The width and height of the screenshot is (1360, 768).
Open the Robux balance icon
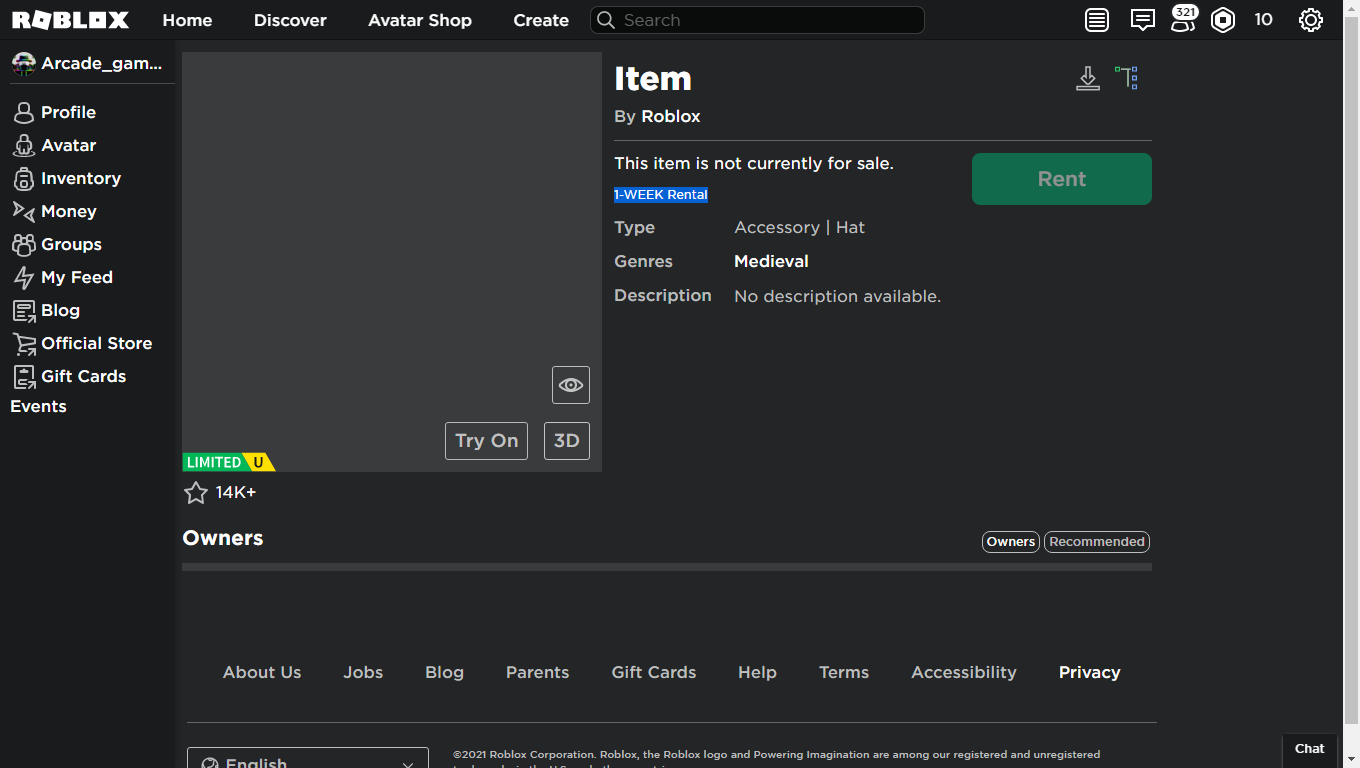(1223, 20)
